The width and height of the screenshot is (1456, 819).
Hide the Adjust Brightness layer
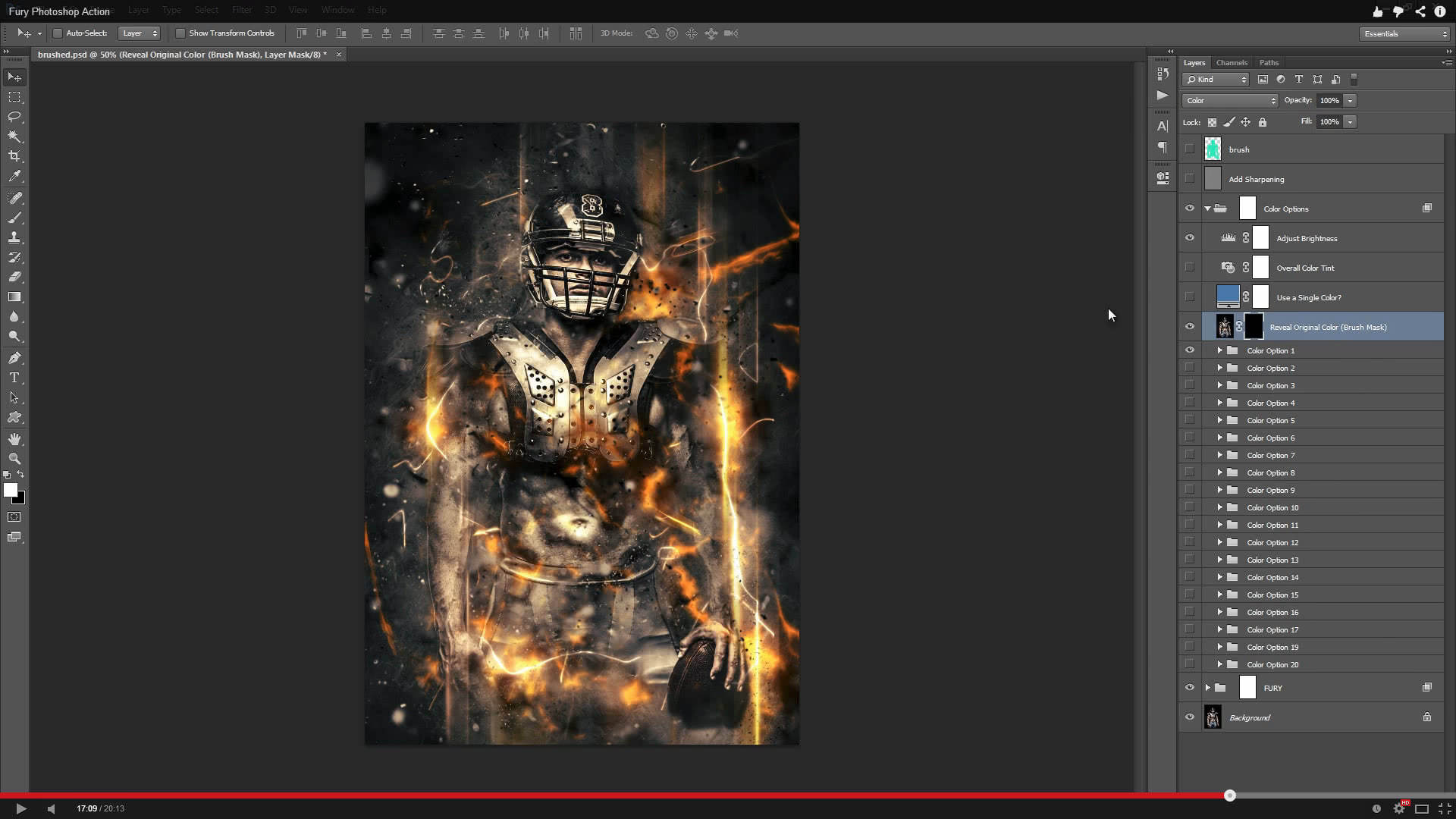[1189, 238]
